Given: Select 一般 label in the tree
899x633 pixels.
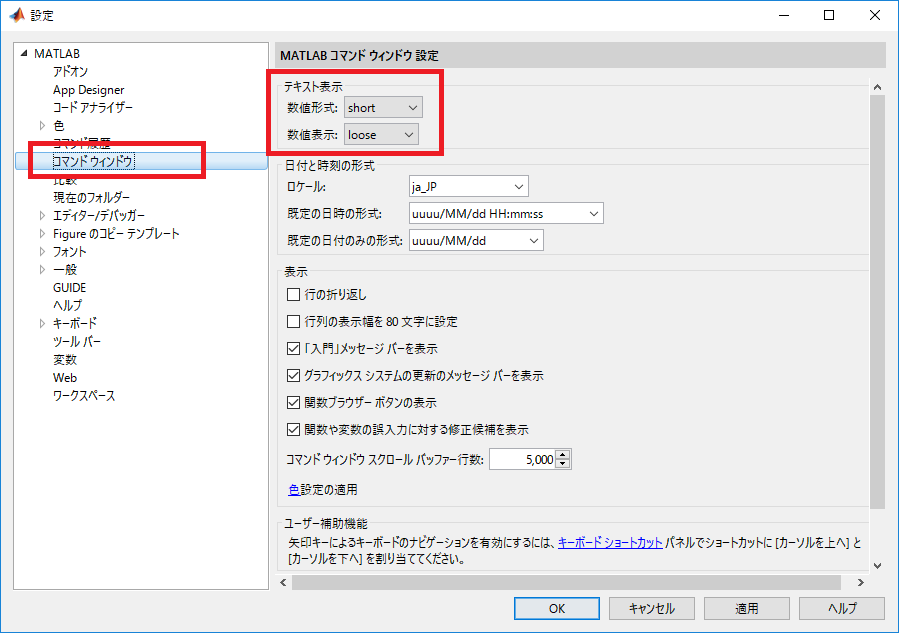Looking at the screenshot, I should (x=65, y=269).
